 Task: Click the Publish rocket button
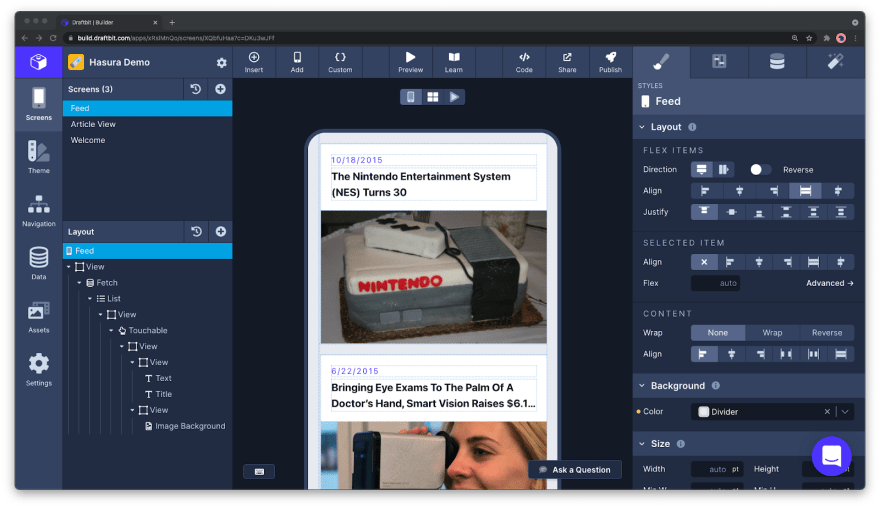(610, 62)
